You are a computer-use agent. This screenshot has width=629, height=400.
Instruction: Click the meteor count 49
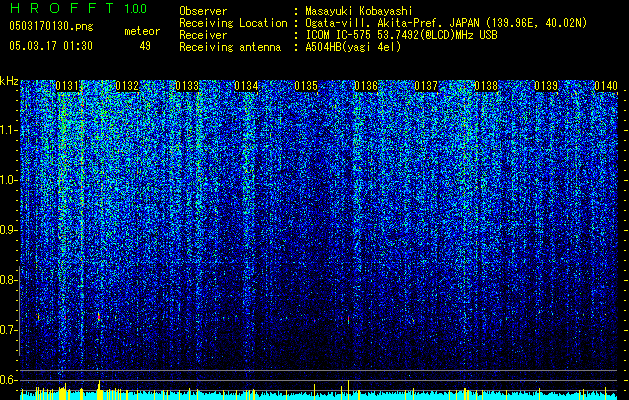pos(145,46)
